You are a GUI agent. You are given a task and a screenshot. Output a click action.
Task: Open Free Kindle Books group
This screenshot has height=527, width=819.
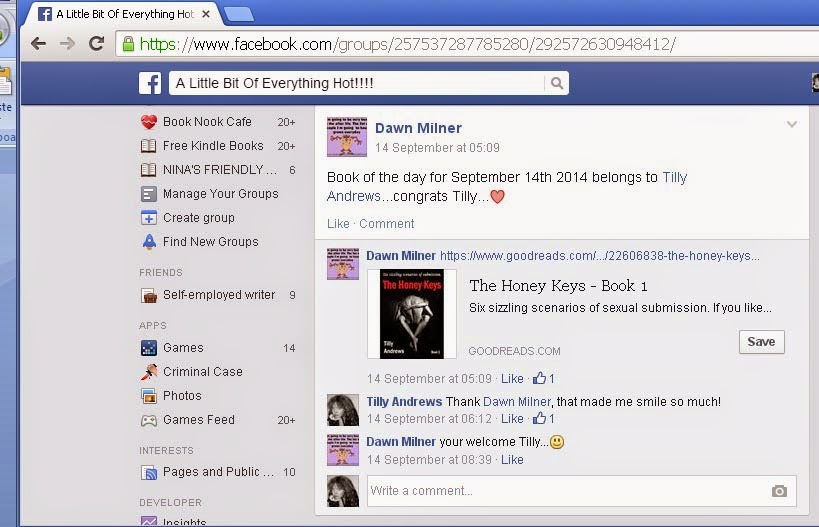pos(213,146)
